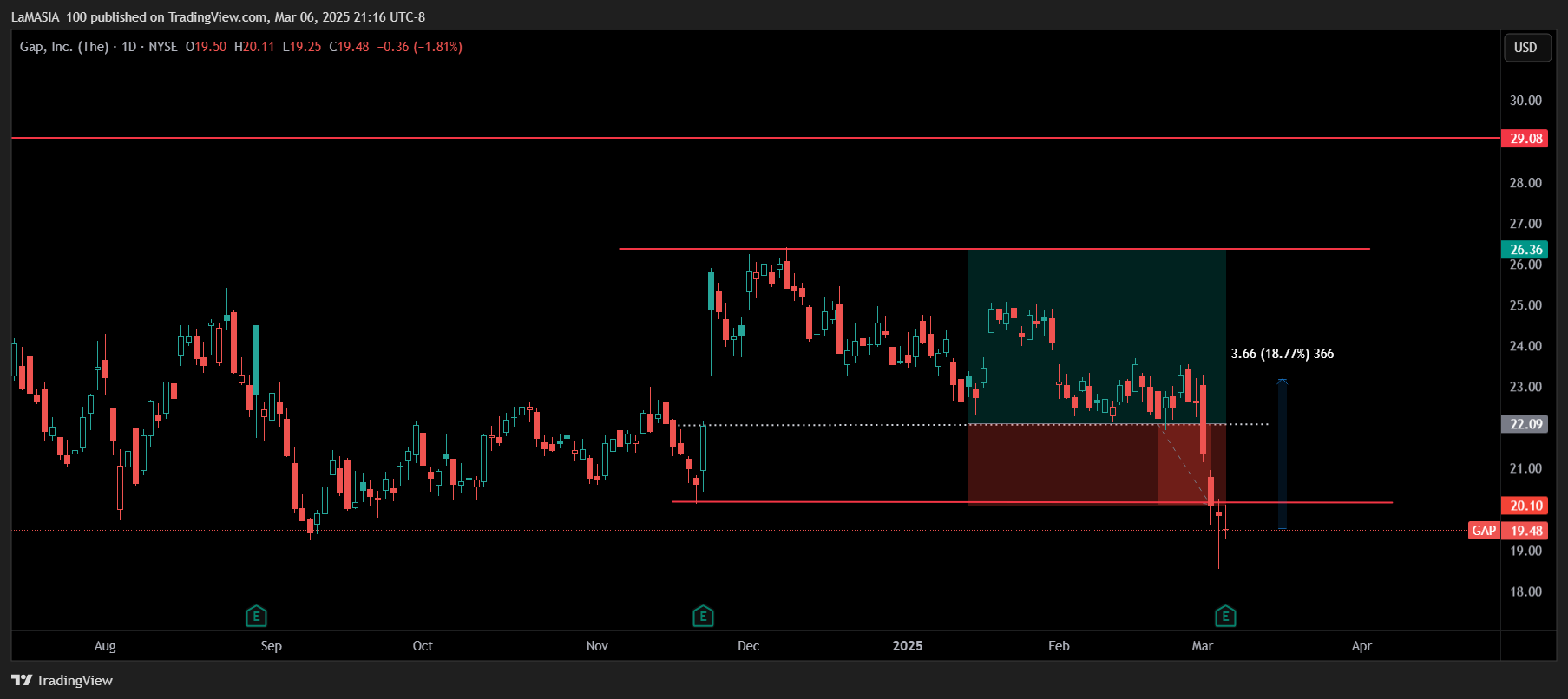This screenshot has height=699, width=1568.
Task: Click the 1D interval in legend
Action: pos(129,47)
